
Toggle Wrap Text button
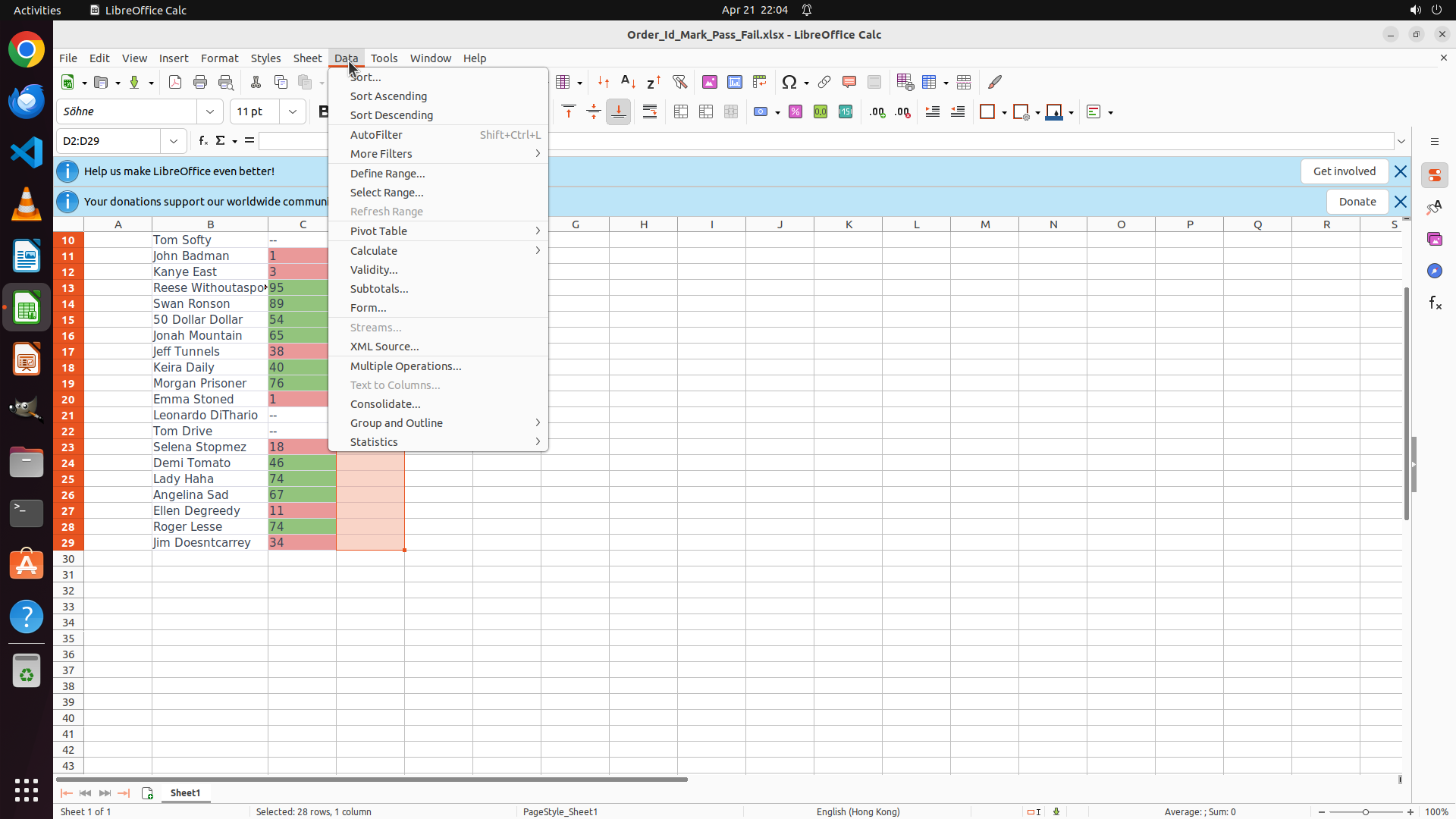click(650, 112)
